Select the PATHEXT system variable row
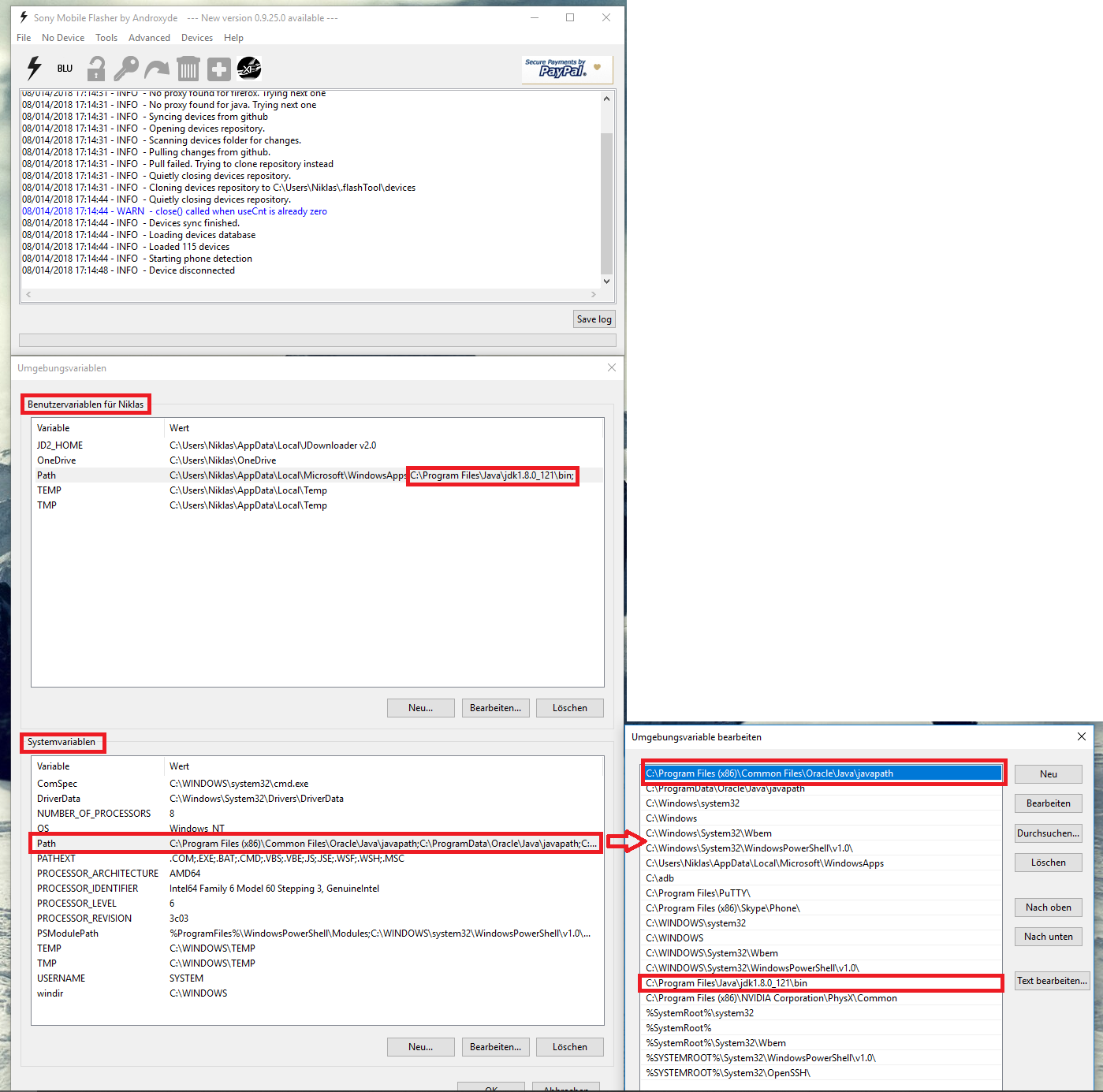Screen dimensions: 1103x1092 tap(317, 859)
